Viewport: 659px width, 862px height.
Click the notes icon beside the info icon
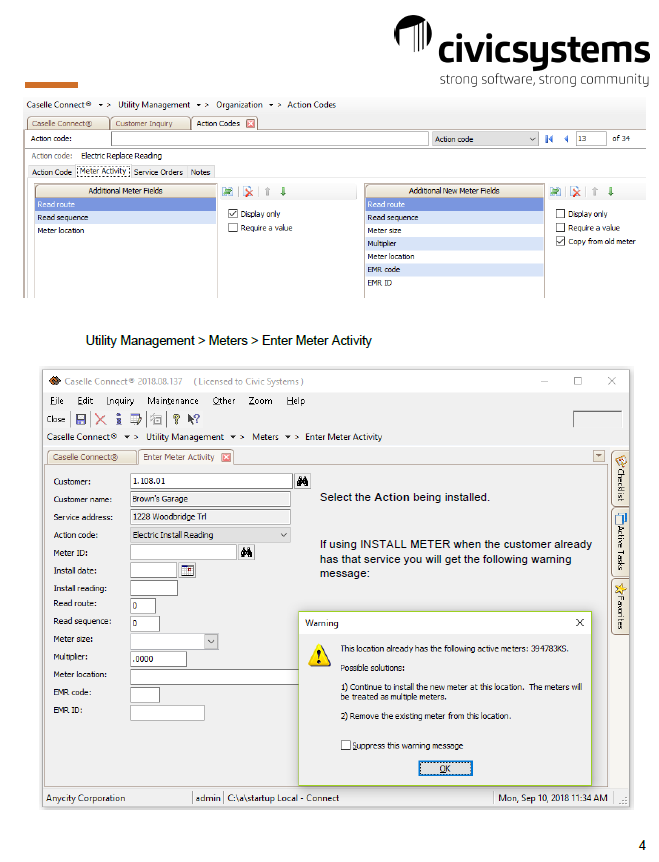(x=136, y=419)
